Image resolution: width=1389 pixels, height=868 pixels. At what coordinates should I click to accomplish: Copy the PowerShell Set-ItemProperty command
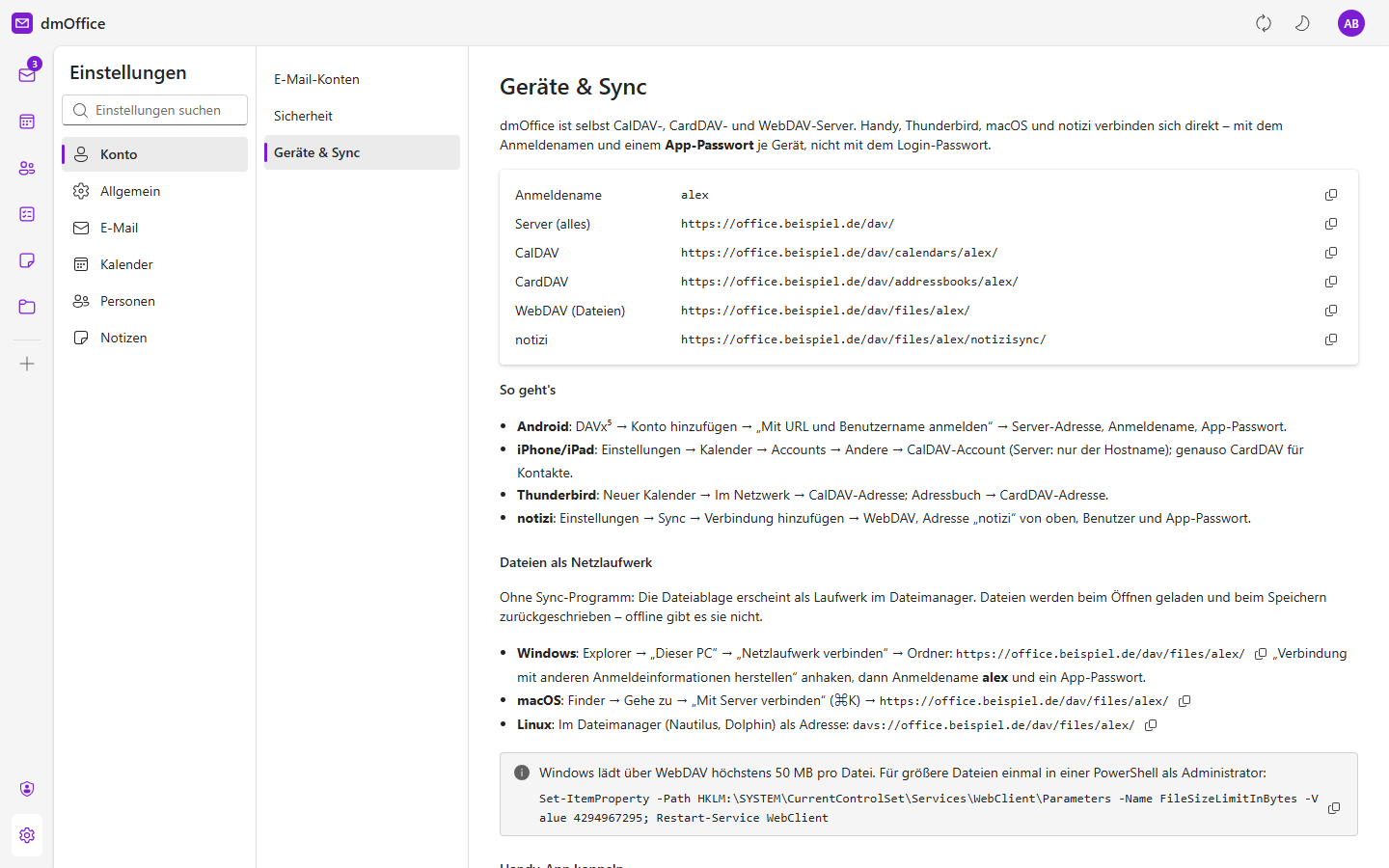click(1334, 808)
